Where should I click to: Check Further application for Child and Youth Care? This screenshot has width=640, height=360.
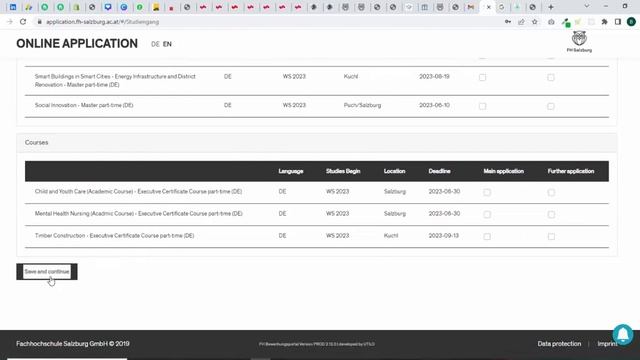coord(551,192)
